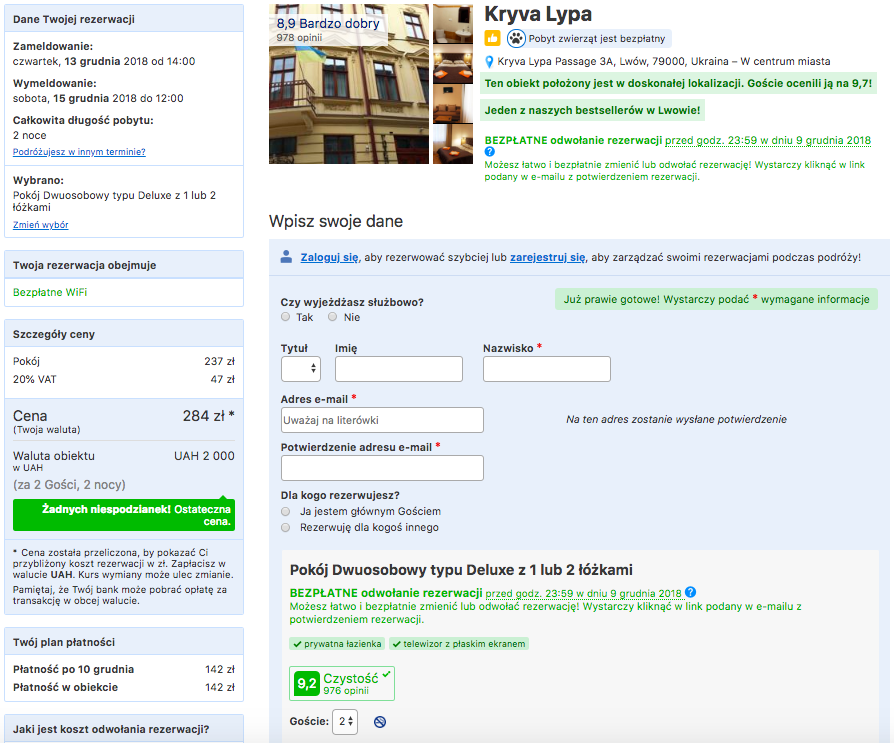This screenshot has width=894, height=743.
Task: Click Podróżujesz w innym terminie link
Action: point(79,152)
